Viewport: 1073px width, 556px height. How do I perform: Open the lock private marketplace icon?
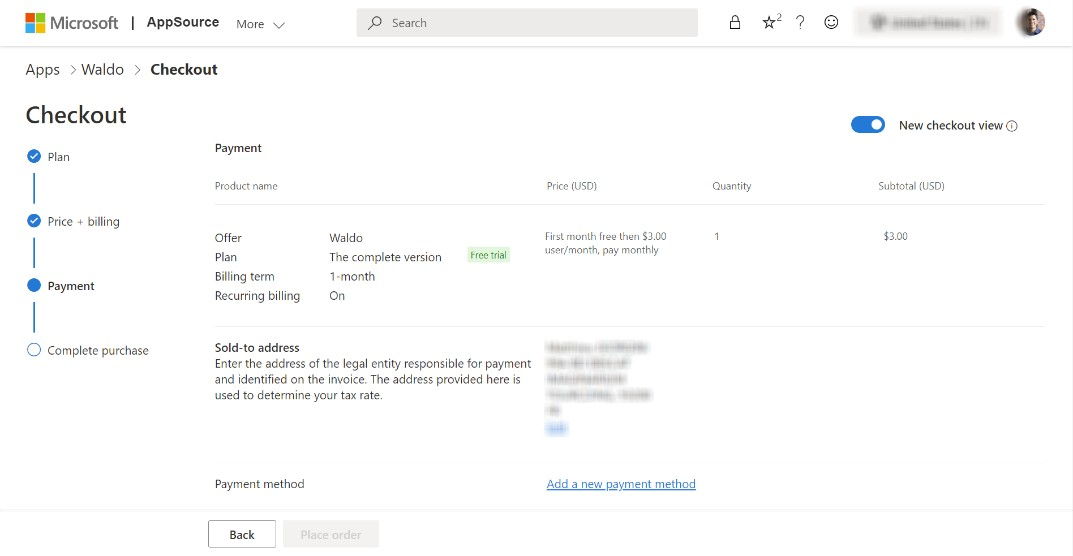point(734,23)
